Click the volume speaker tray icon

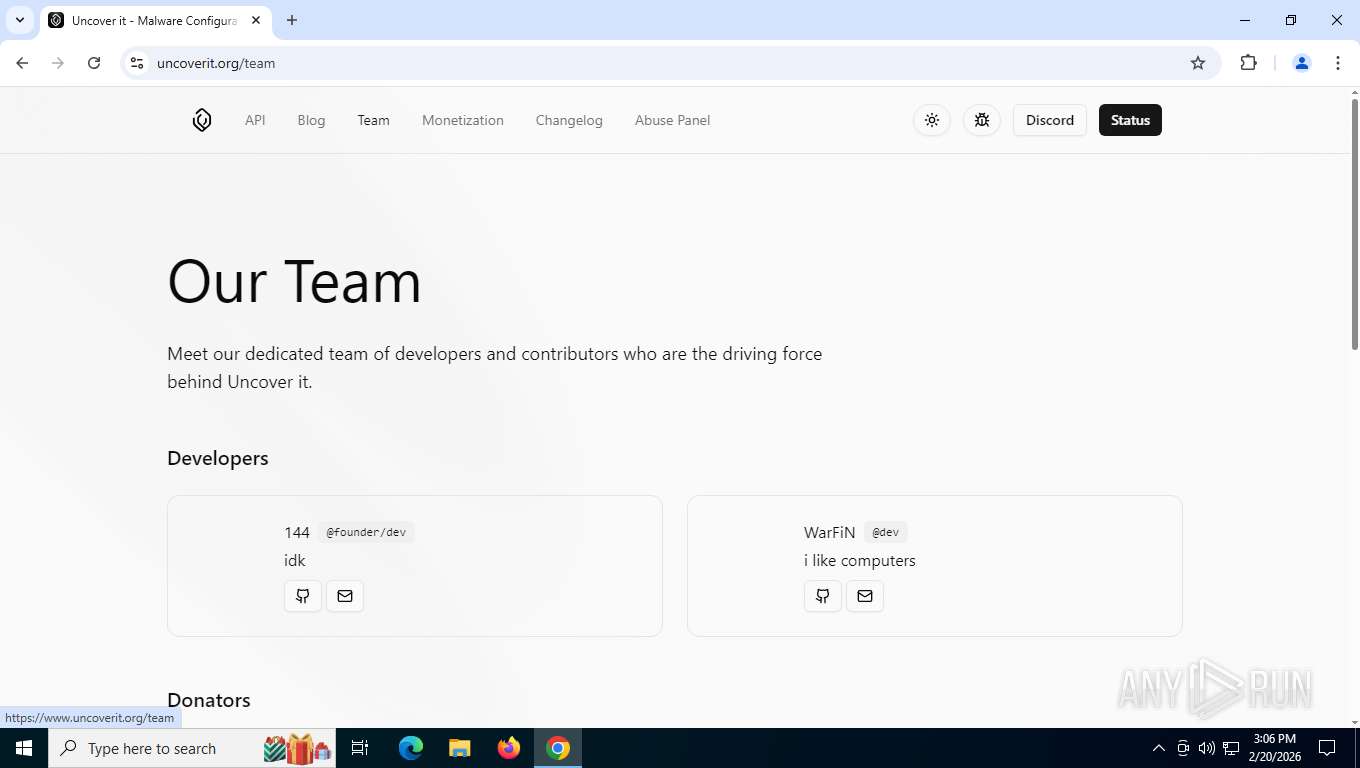[x=1207, y=748]
